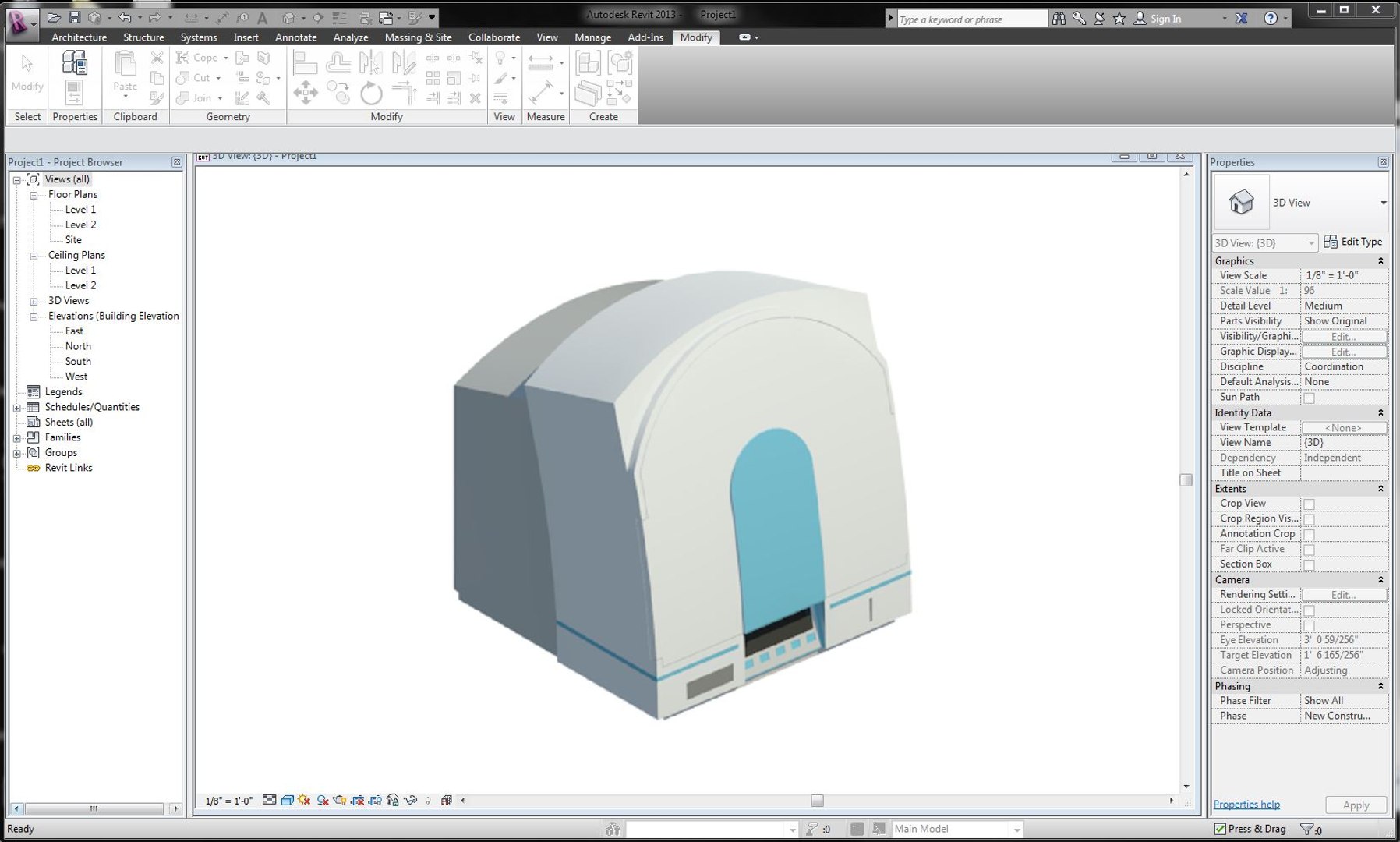Toggle the Locked Orientation checkbox
This screenshot has height=842, width=1400.
pos(1310,611)
